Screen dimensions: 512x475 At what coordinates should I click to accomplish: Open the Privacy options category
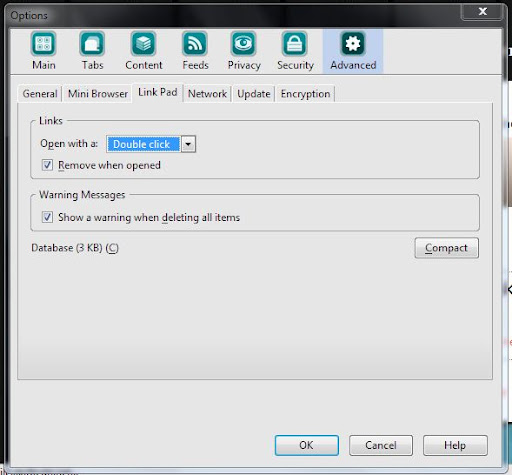244,51
